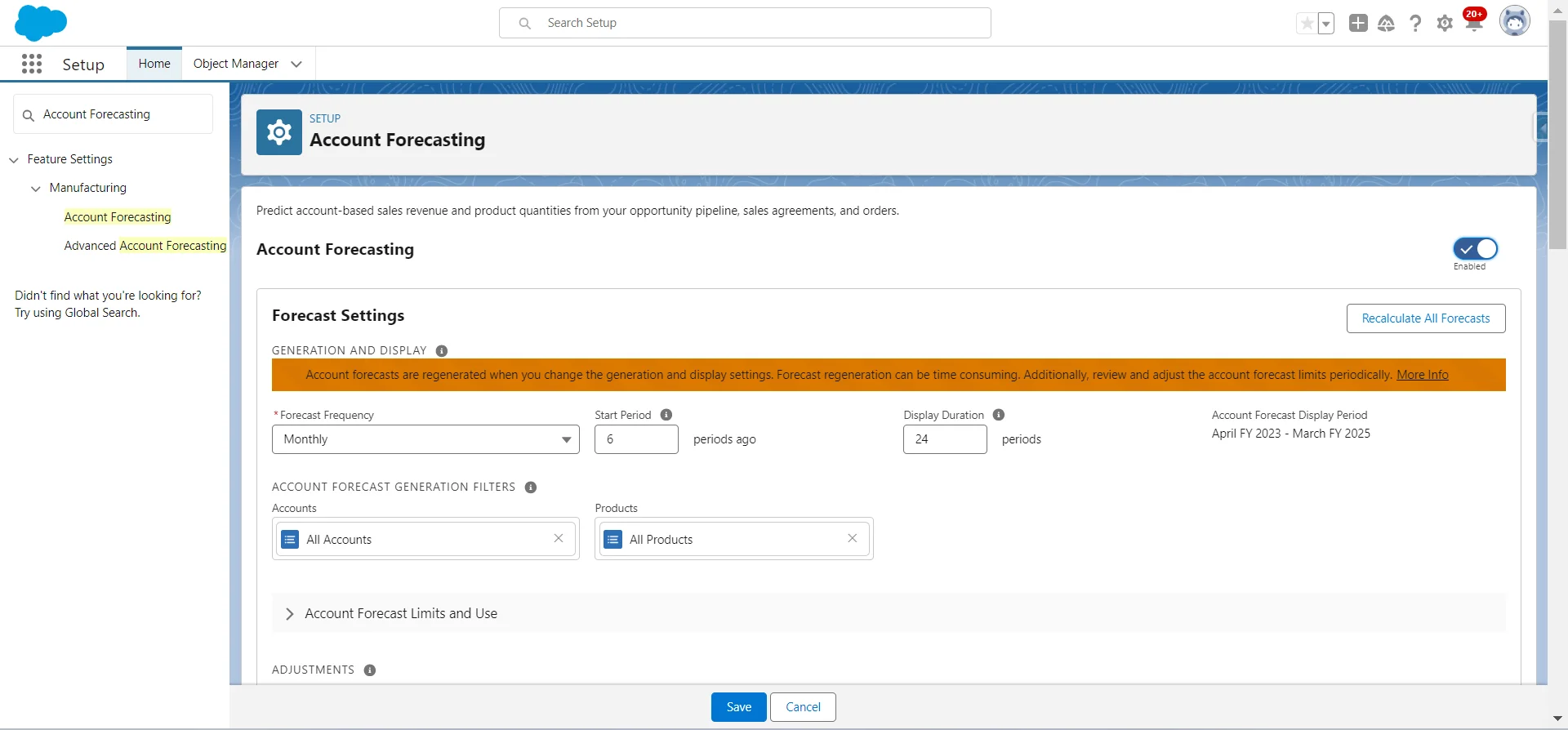Open the favorites list dropdown arrow
The height and width of the screenshot is (730, 1568).
[1326, 24]
